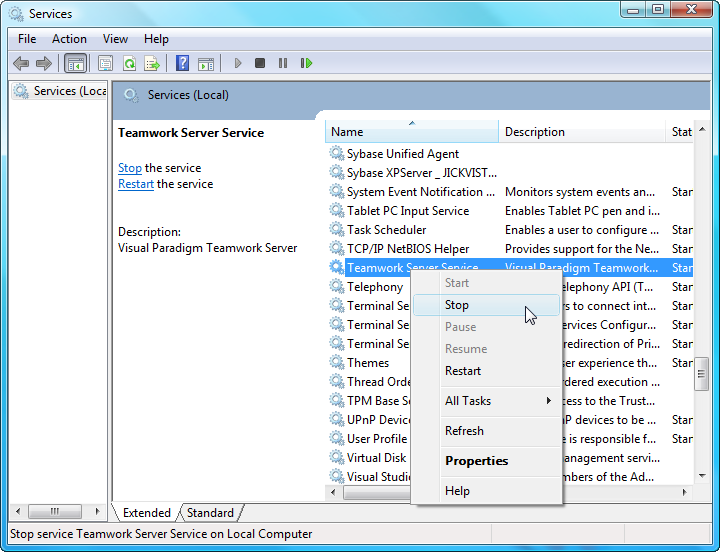The width and height of the screenshot is (720, 552).
Task: Click gear icon beside Tablet PC Input Service
Action: (x=337, y=210)
